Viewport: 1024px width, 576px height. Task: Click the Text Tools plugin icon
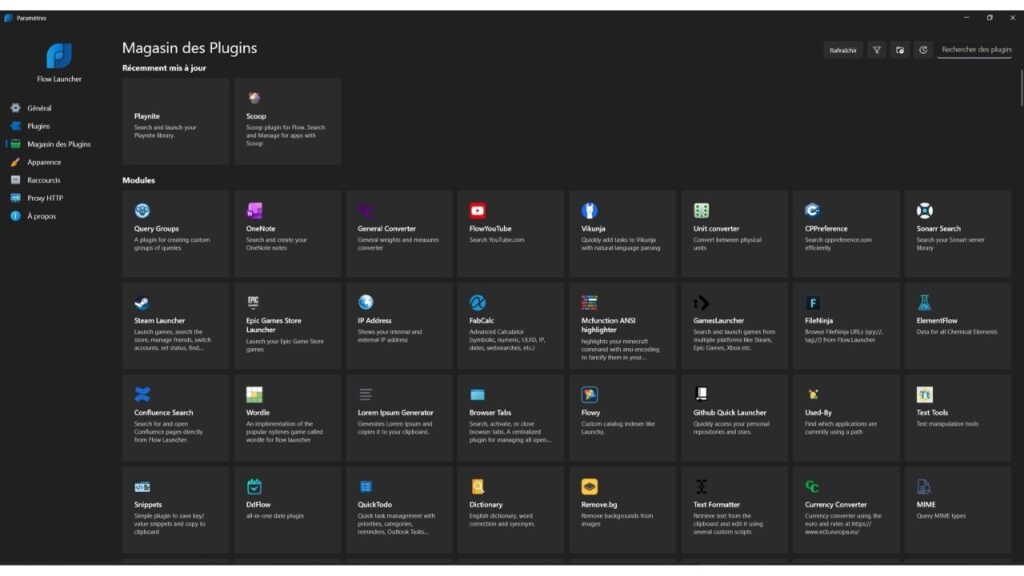pyautogui.click(x=925, y=394)
